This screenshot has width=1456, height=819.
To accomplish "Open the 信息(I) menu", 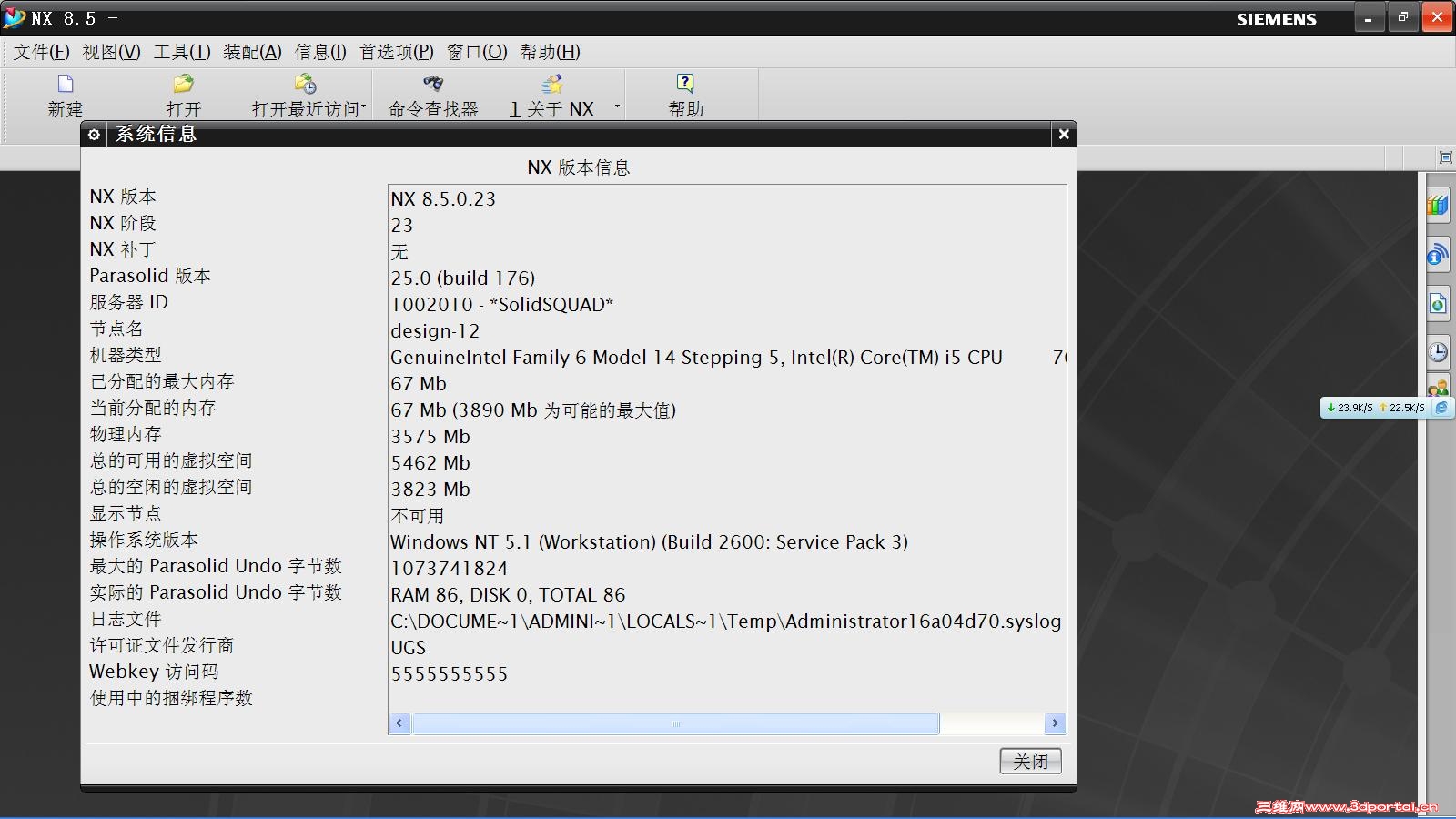I will [320, 52].
